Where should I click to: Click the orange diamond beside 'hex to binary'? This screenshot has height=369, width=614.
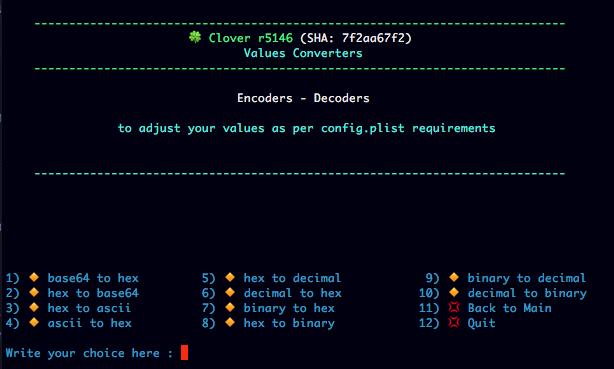(x=230, y=322)
